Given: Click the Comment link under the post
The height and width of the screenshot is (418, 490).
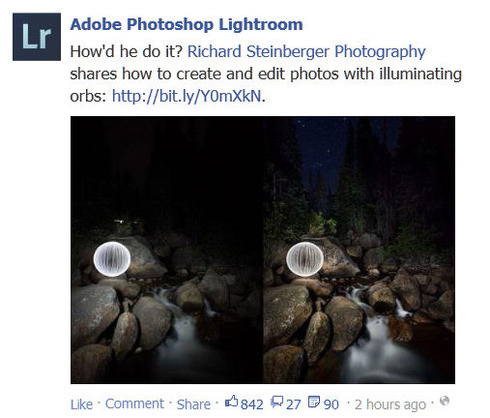Looking at the screenshot, I should coord(135,404).
